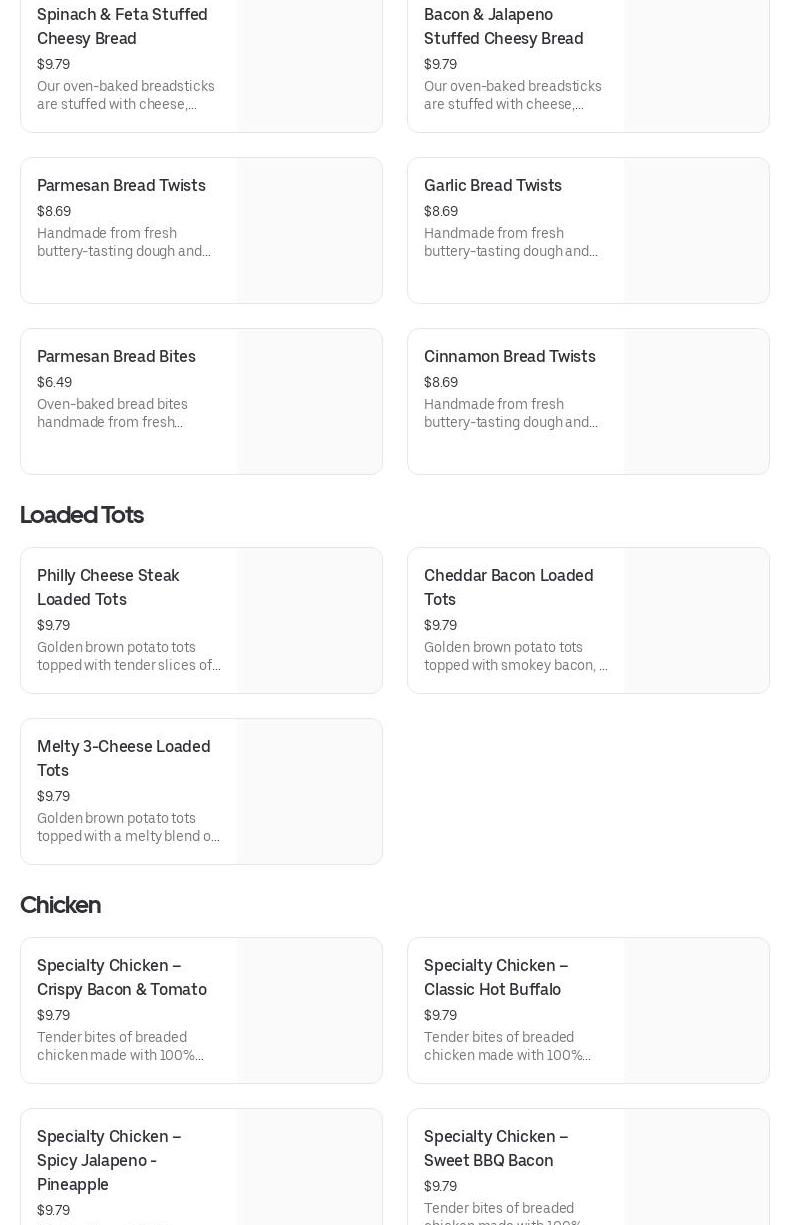This screenshot has width=804, height=1225.
Task: Select the Parmesan Bread Bites title
Action: point(116,357)
